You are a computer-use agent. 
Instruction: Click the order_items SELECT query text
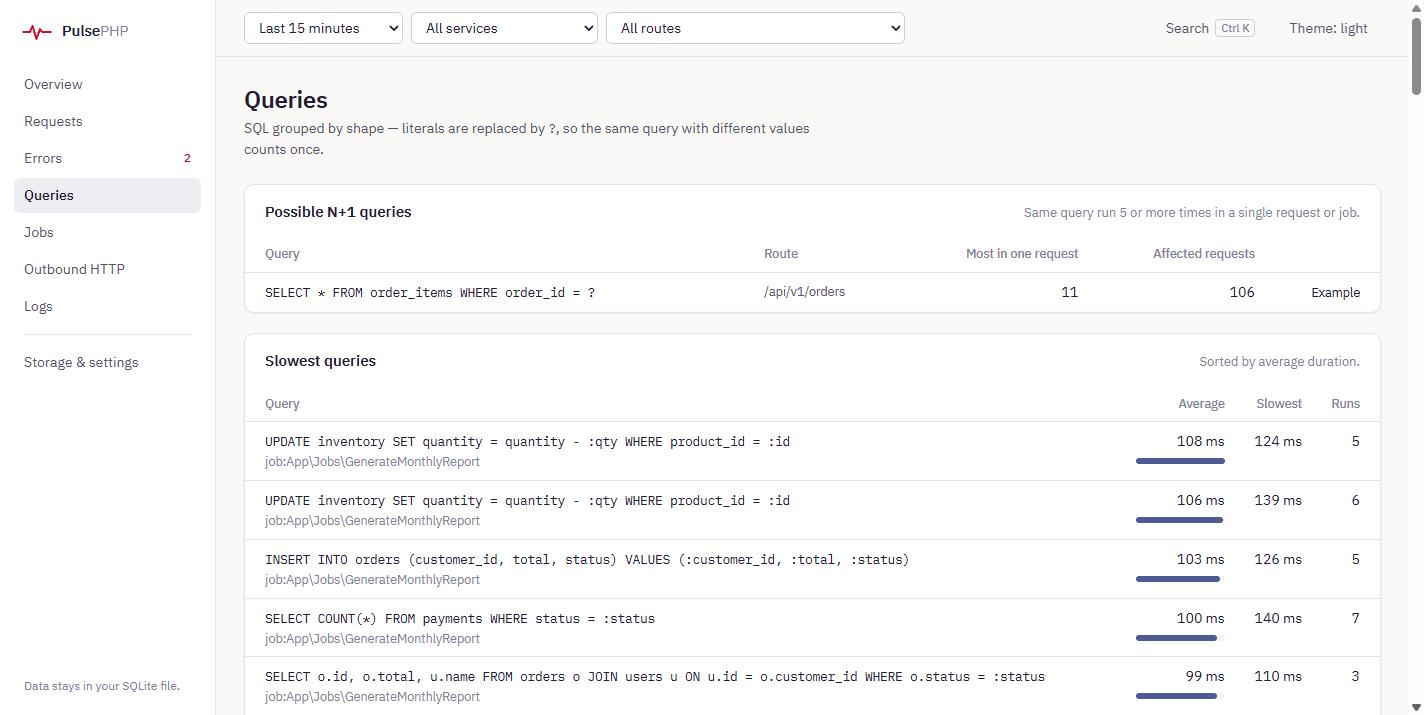(430, 293)
